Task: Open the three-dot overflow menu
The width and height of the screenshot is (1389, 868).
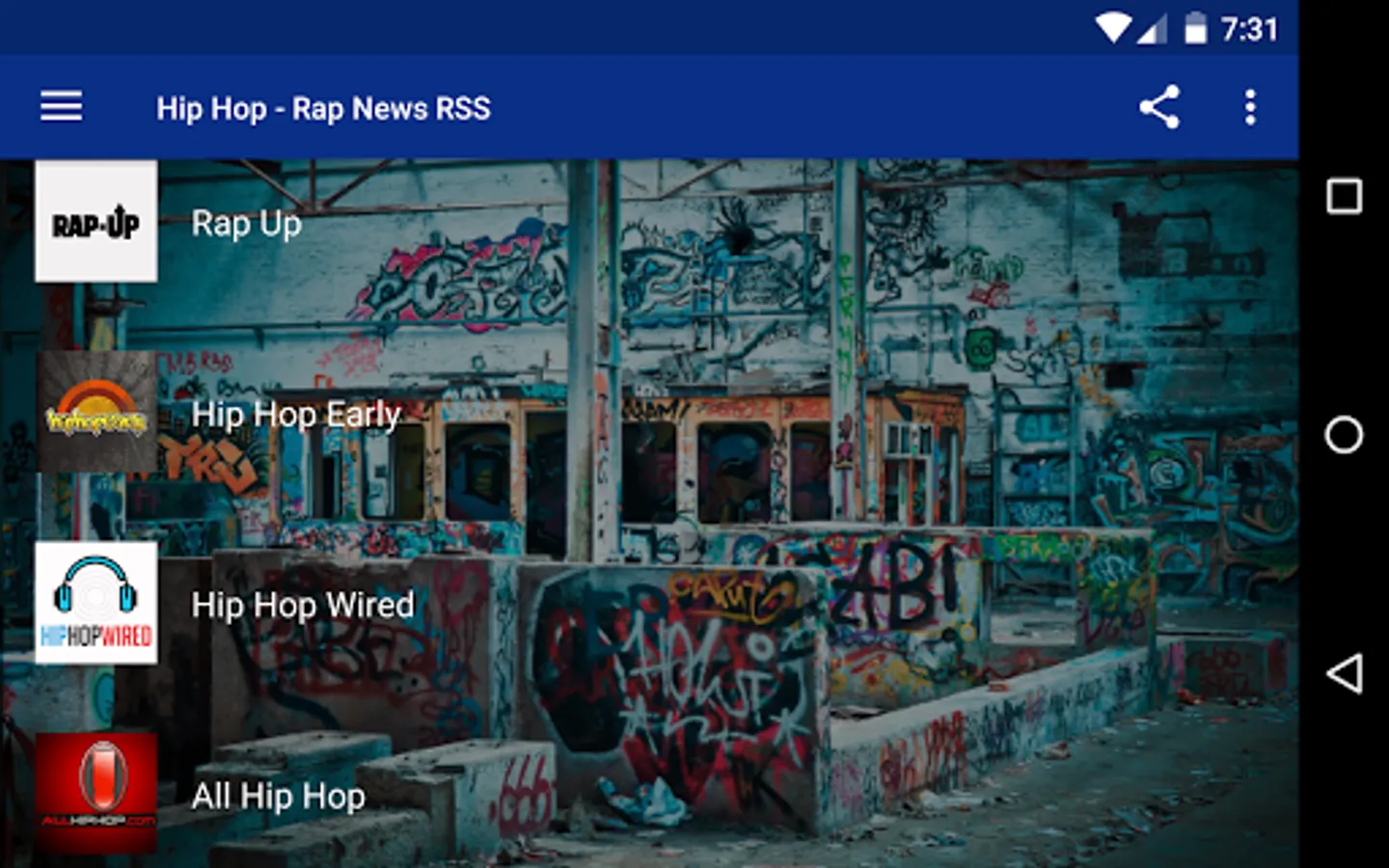Action: 1250,107
